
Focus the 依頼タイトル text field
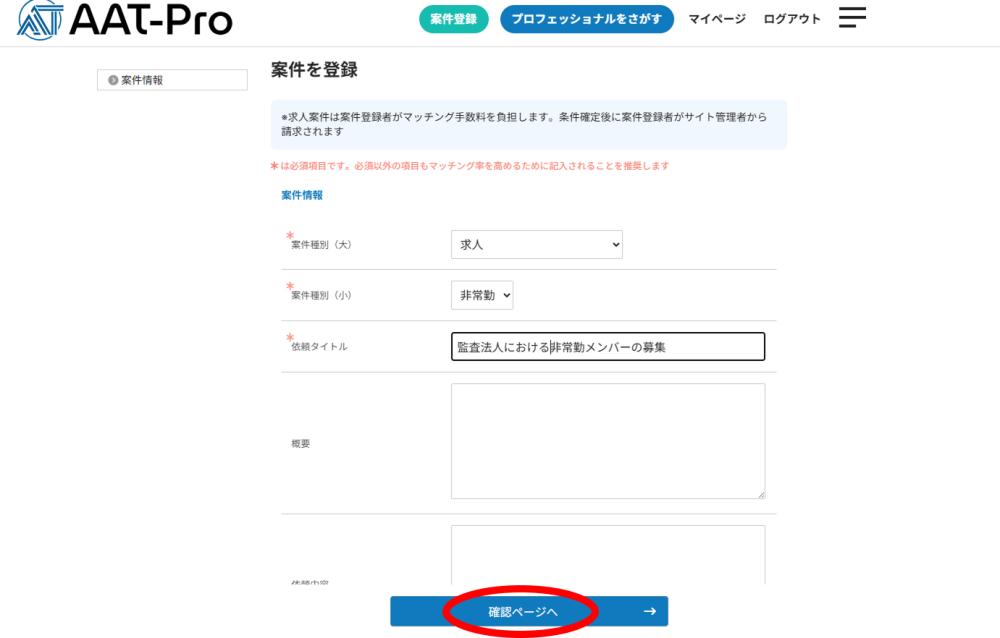[x=608, y=347]
